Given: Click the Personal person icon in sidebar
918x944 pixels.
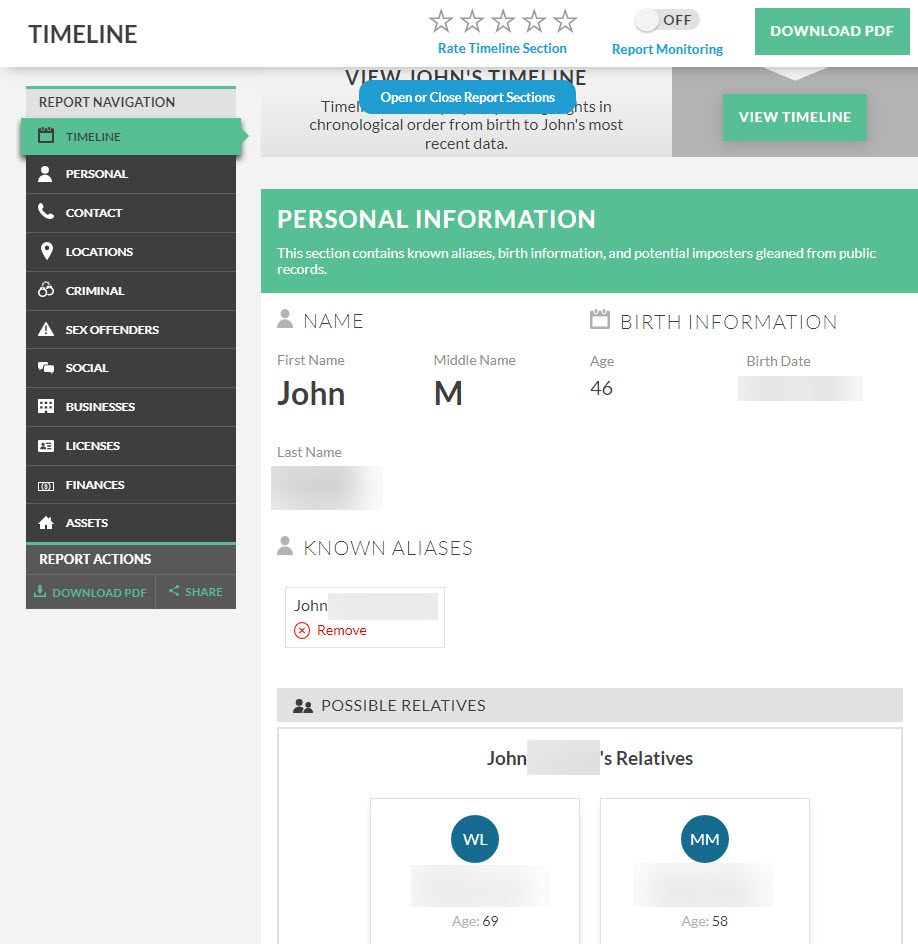Looking at the screenshot, I should coord(45,173).
